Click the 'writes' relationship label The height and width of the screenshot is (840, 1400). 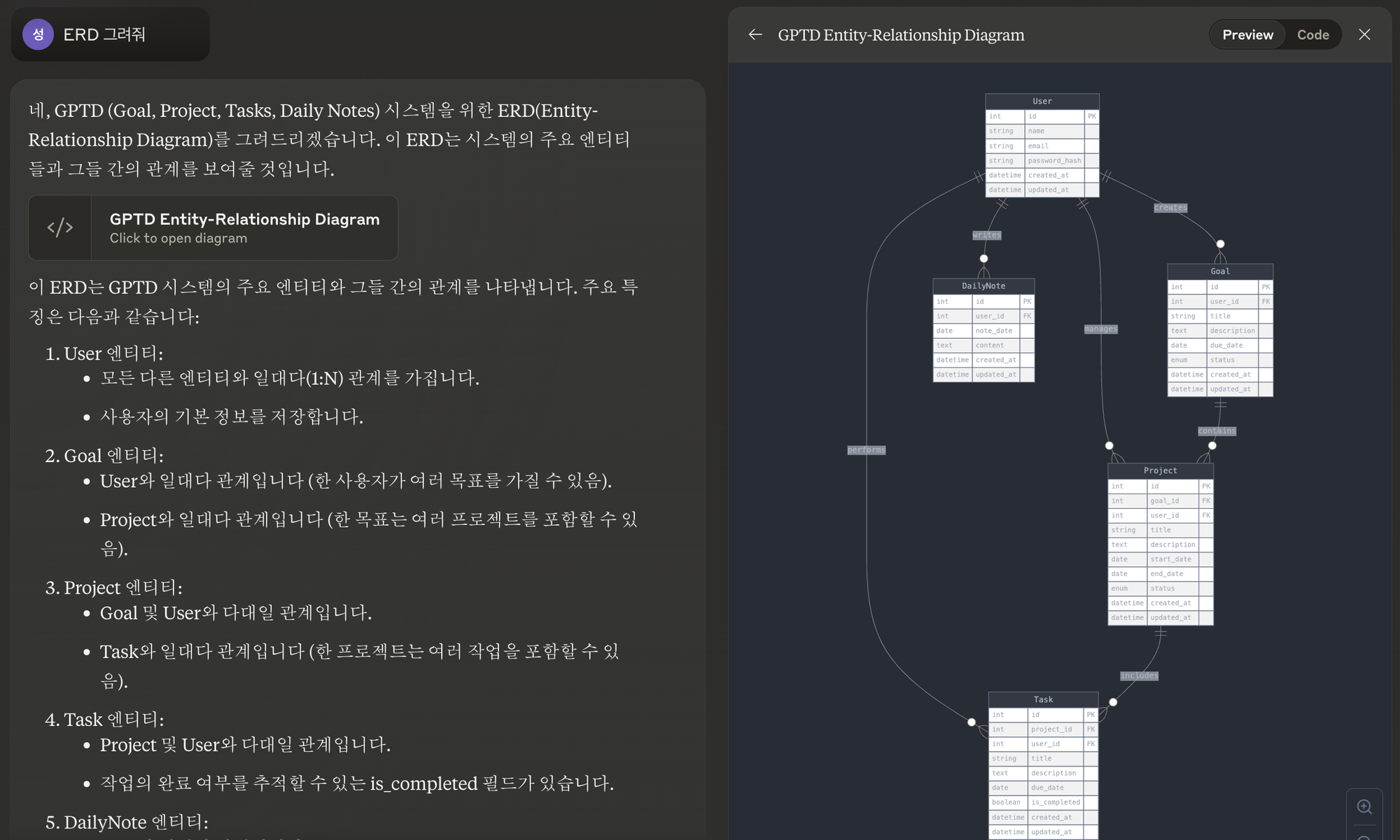click(x=987, y=235)
